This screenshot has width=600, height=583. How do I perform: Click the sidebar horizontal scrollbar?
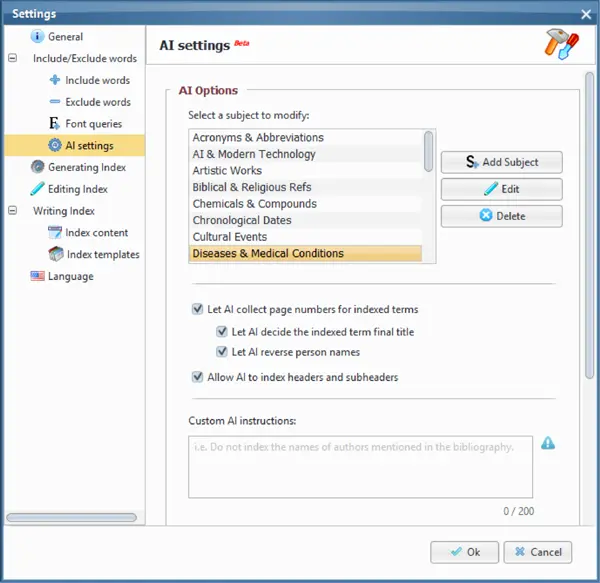(x=72, y=517)
